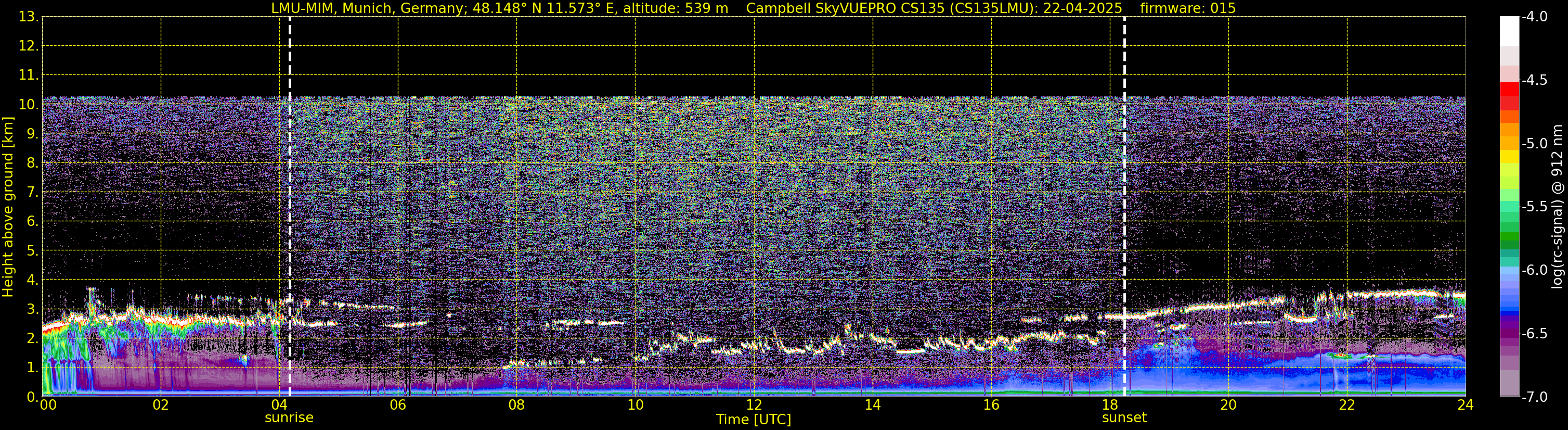Click the '12.' tick on the height axis
Screen dimensions: 1568x430
(29, 46)
